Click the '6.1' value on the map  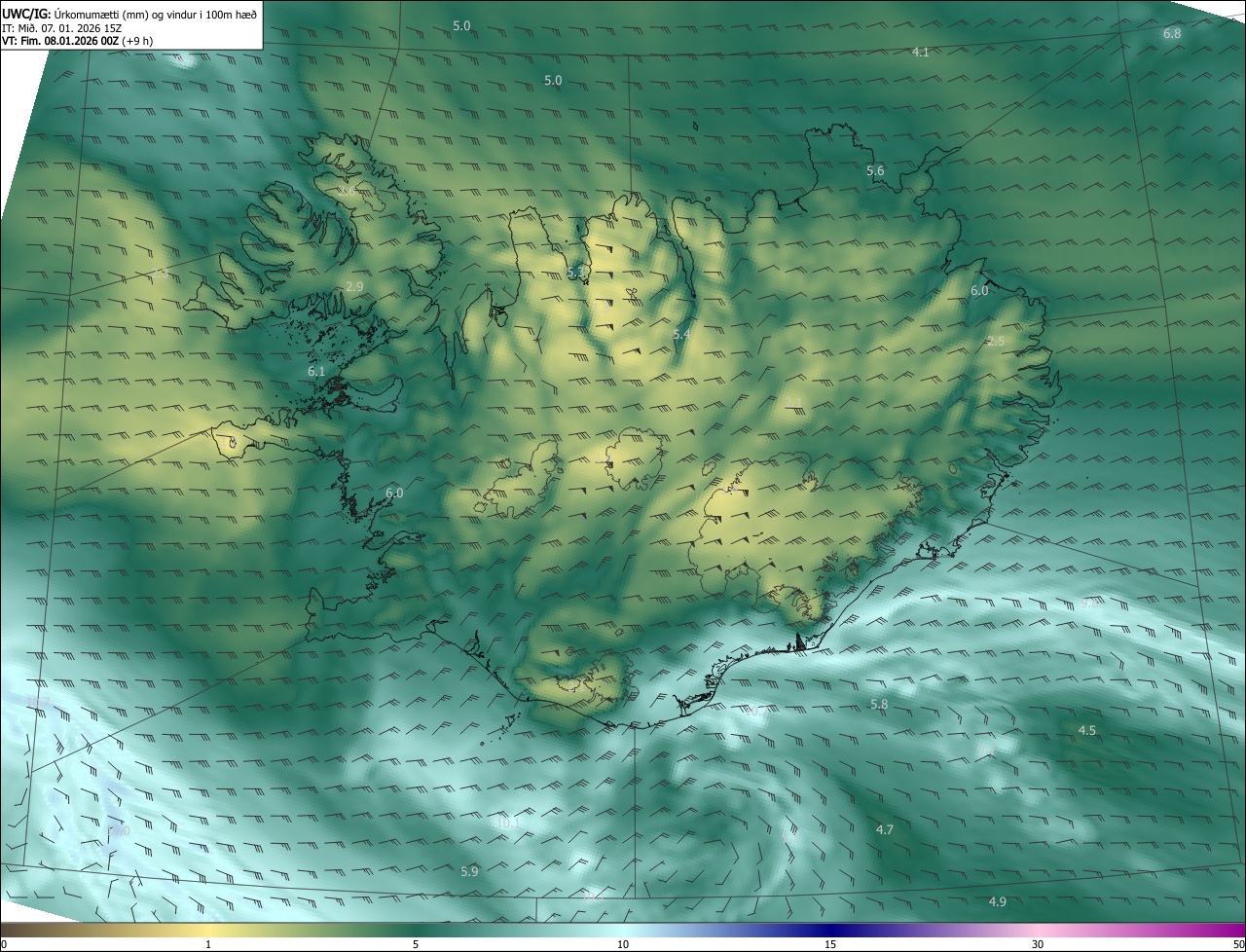(316, 372)
